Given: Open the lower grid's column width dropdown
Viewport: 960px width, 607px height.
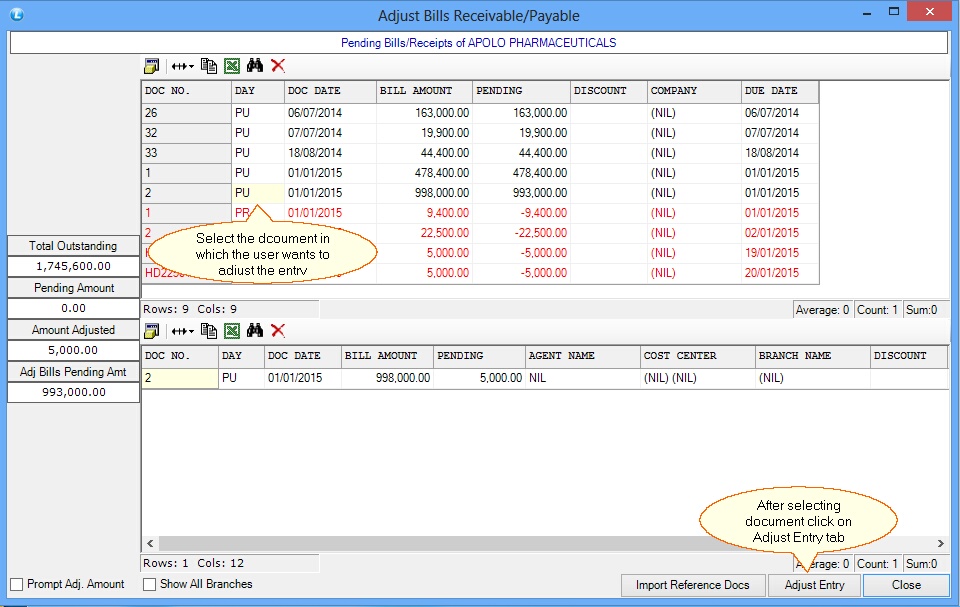Looking at the screenshot, I should [x=182, y=331].
